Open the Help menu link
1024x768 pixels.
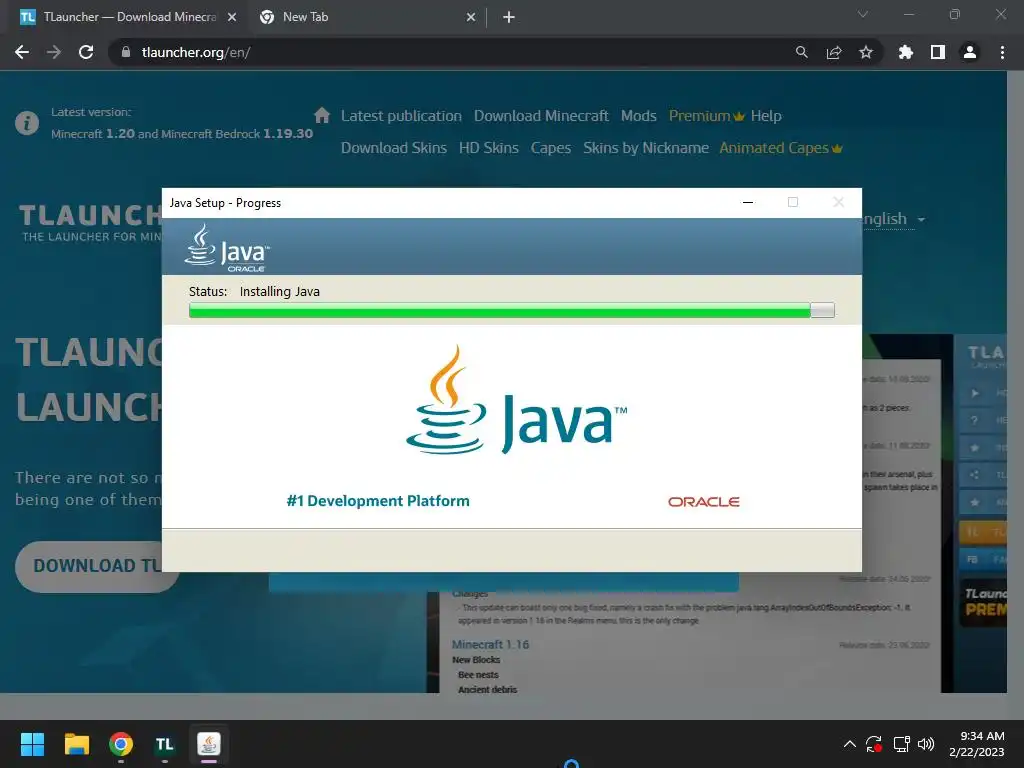766,116
